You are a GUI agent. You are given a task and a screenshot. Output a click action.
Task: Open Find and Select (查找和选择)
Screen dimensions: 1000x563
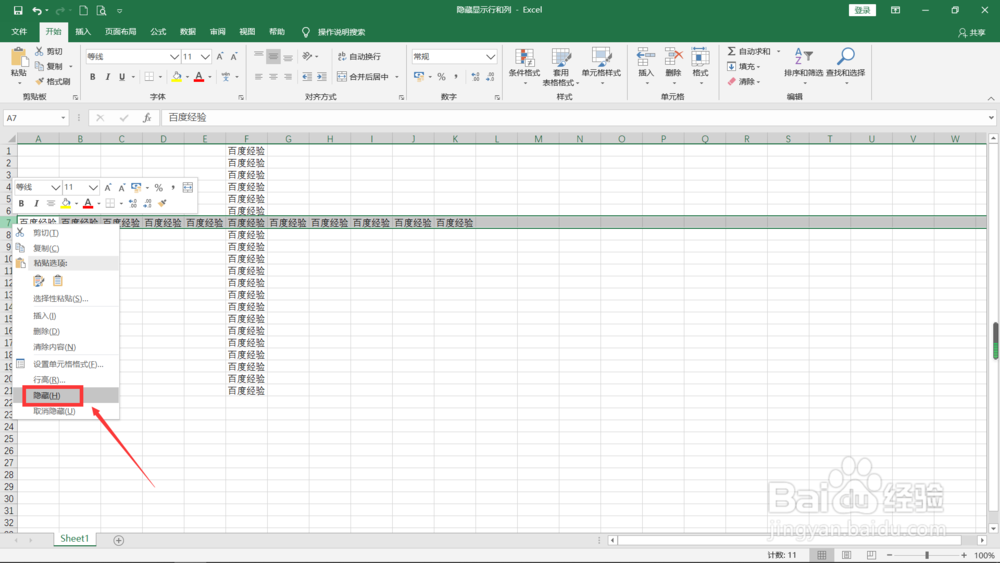click(x=846, y=64)
